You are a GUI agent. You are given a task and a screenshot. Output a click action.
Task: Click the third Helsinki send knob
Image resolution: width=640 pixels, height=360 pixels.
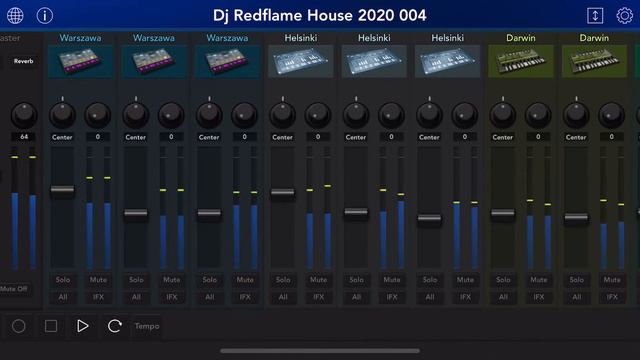pos(464,116)
